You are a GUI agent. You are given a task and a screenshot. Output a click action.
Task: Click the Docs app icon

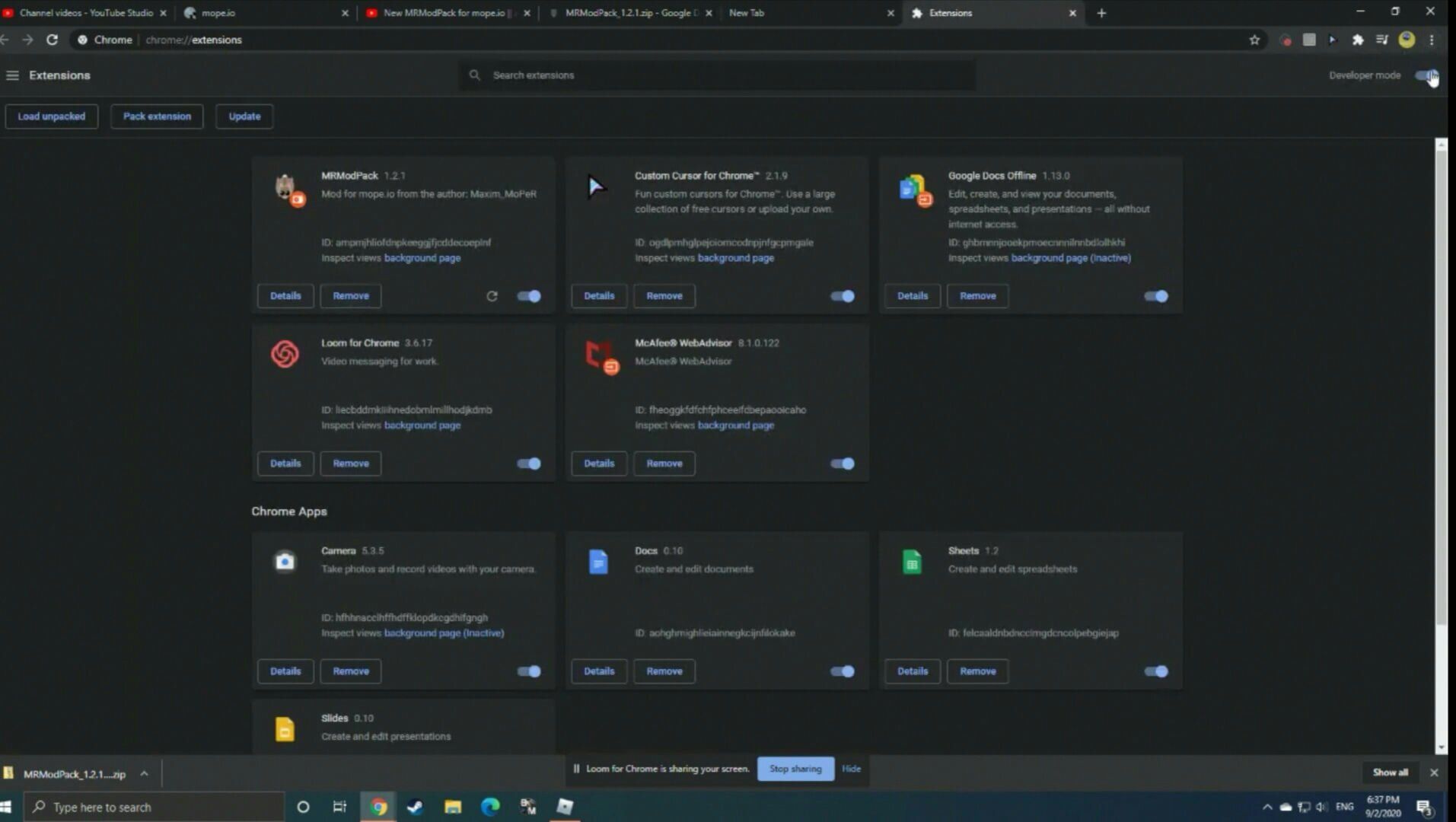(598, 562)
